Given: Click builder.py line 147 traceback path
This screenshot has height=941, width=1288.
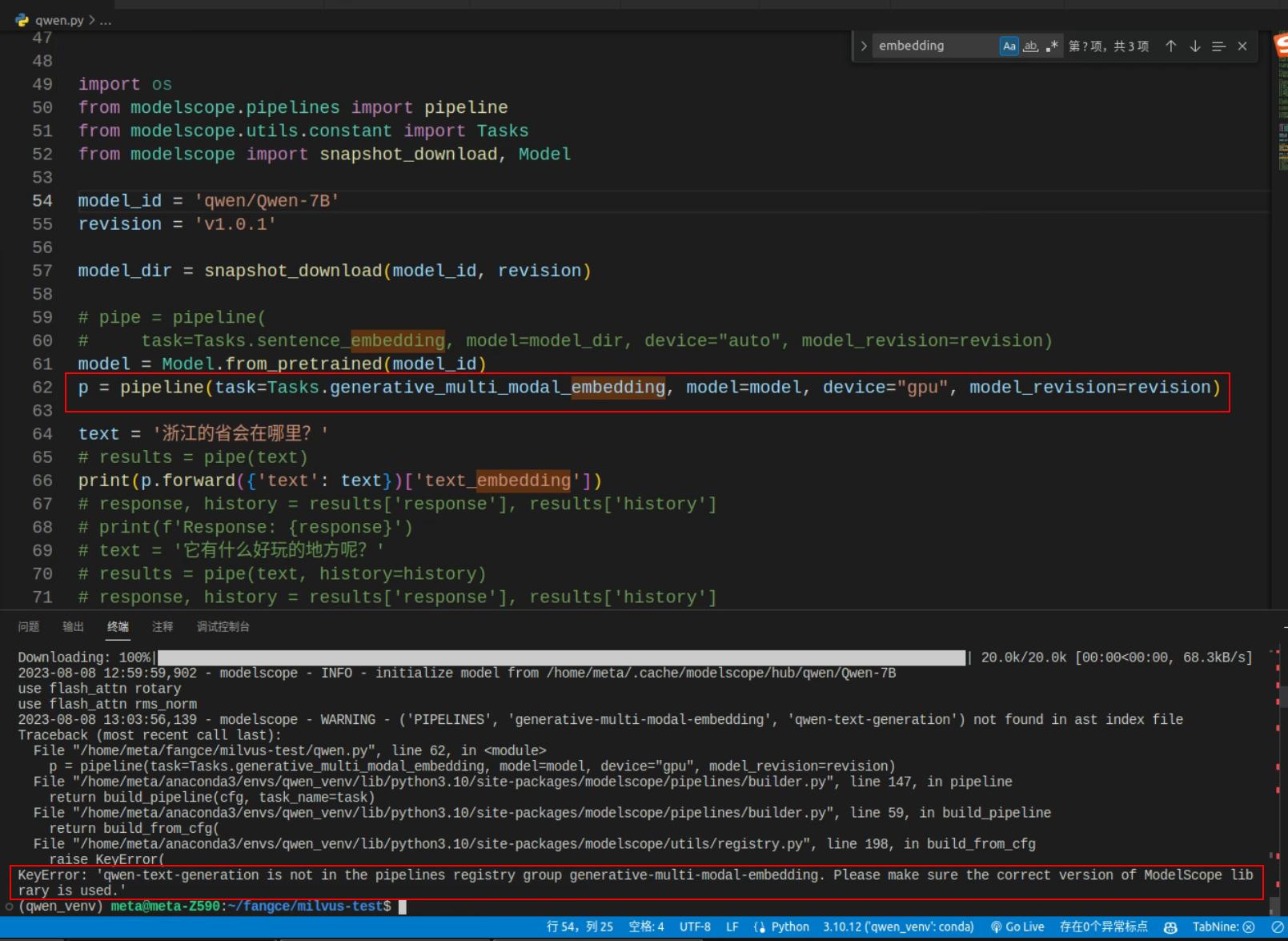Looking at the screenshot, I should (x=523, y=782).
